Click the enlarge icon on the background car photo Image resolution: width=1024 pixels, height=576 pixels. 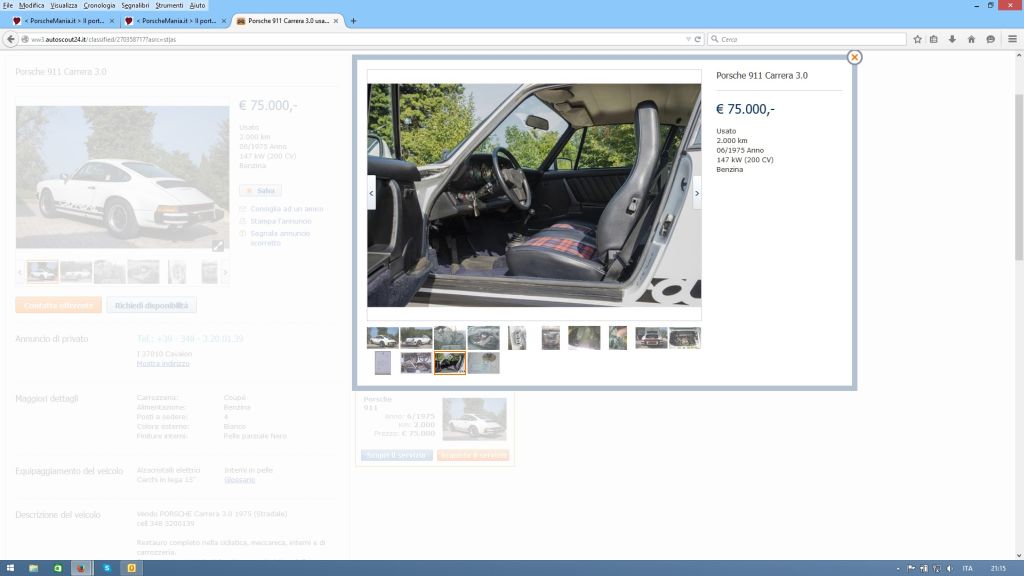[x=218, y=246]
